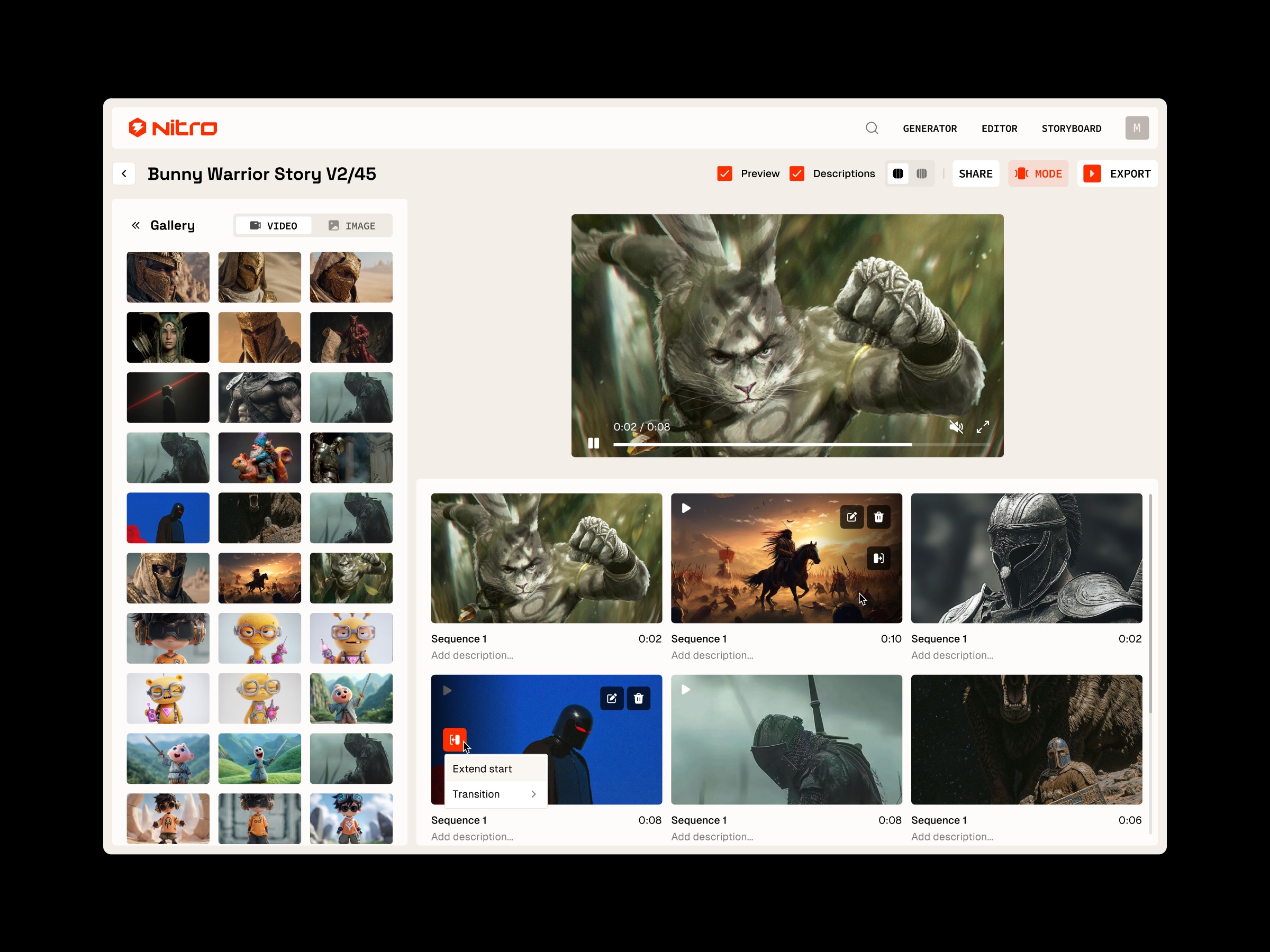Switch layout to the three-column view toggle
Image resolution: width=1270 pixels, height=952 pixels.
click(921, 173)
